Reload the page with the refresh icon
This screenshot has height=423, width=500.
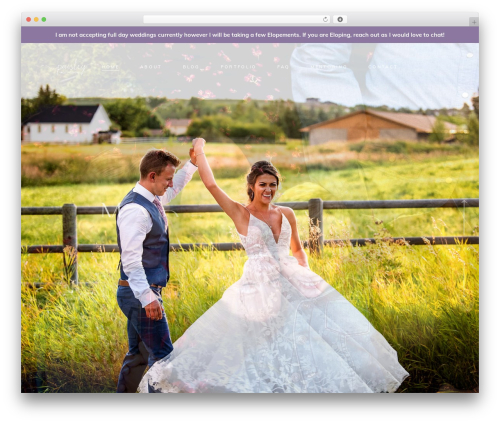pos(325,20)
